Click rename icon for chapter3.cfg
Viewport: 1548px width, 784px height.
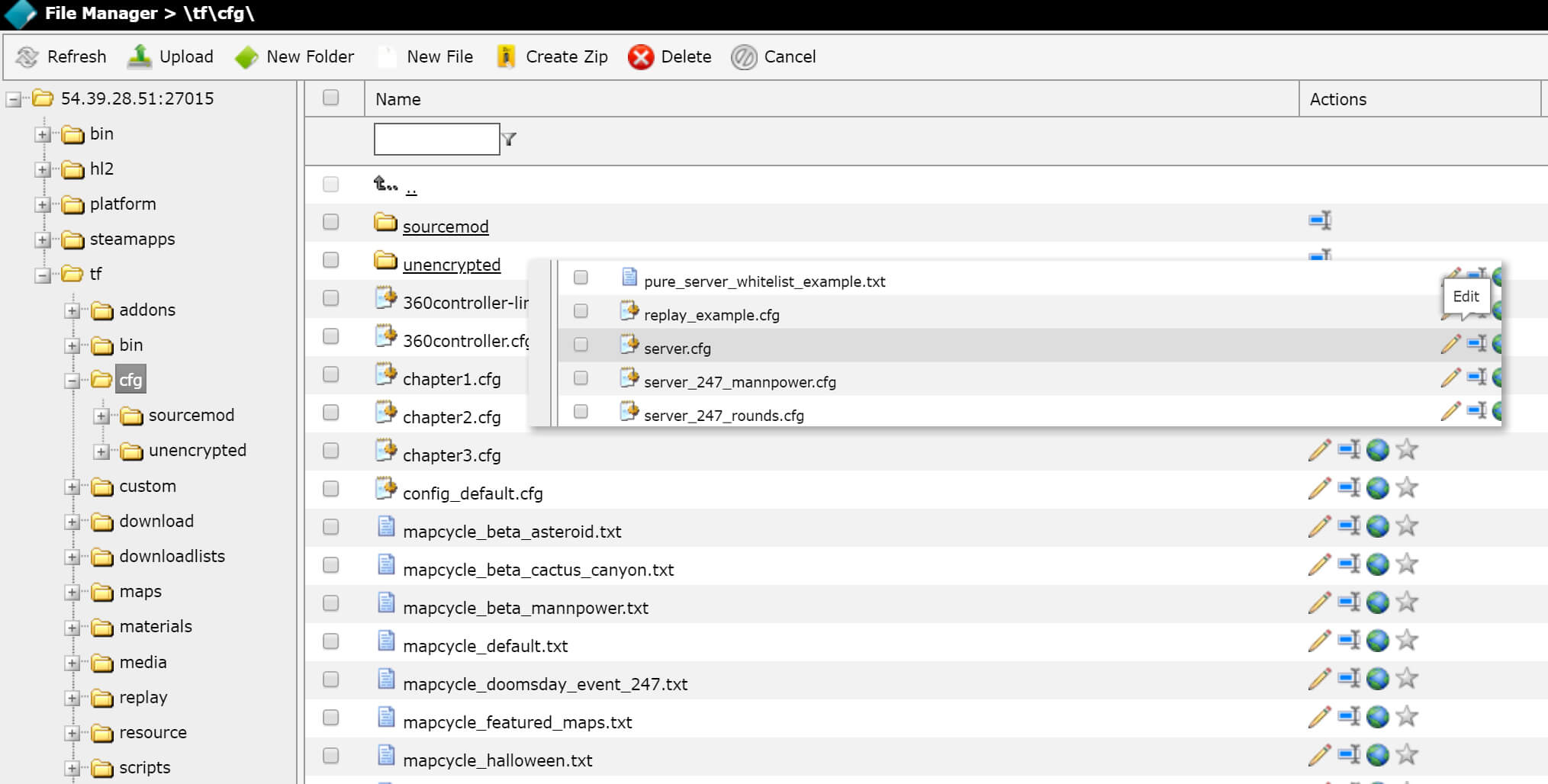[1349, 449]
